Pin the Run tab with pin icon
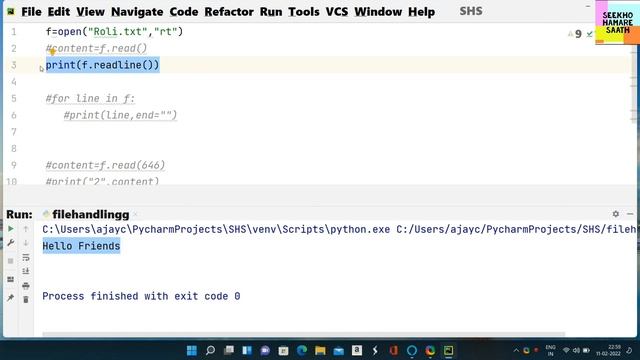Viewport: 640px width, 360px height. tap(11, 298)
